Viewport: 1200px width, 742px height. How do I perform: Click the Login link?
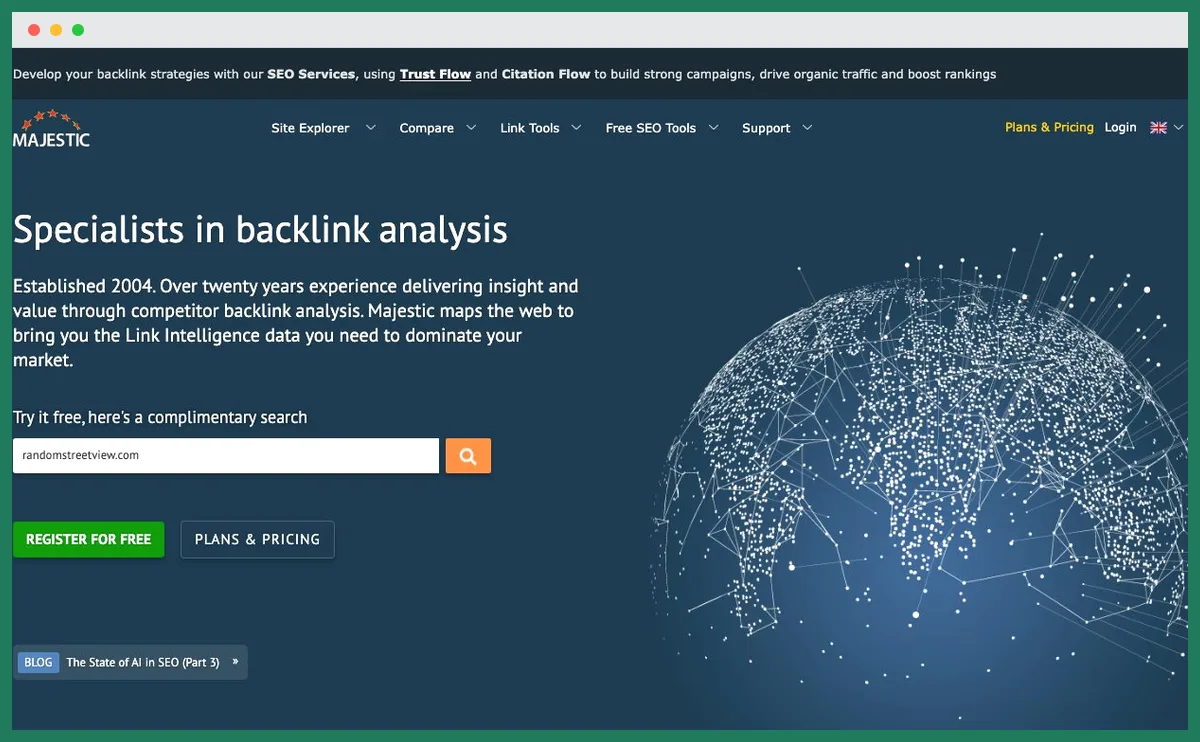point(1120,127)
